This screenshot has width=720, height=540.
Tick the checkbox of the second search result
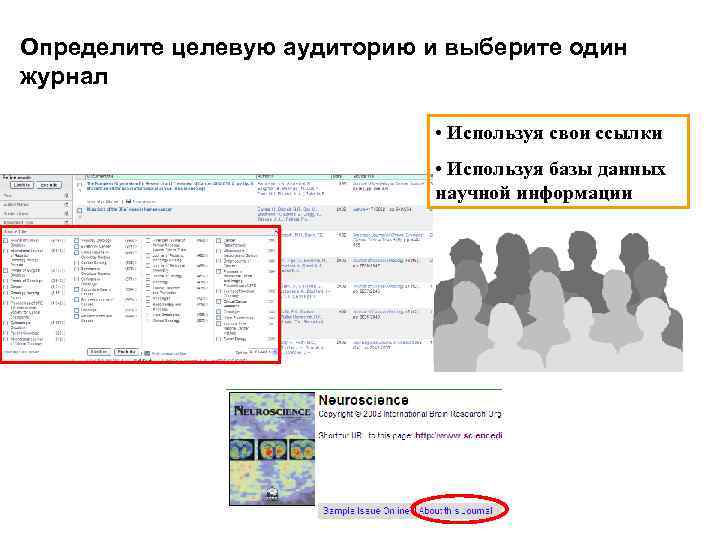coord(79,211)
